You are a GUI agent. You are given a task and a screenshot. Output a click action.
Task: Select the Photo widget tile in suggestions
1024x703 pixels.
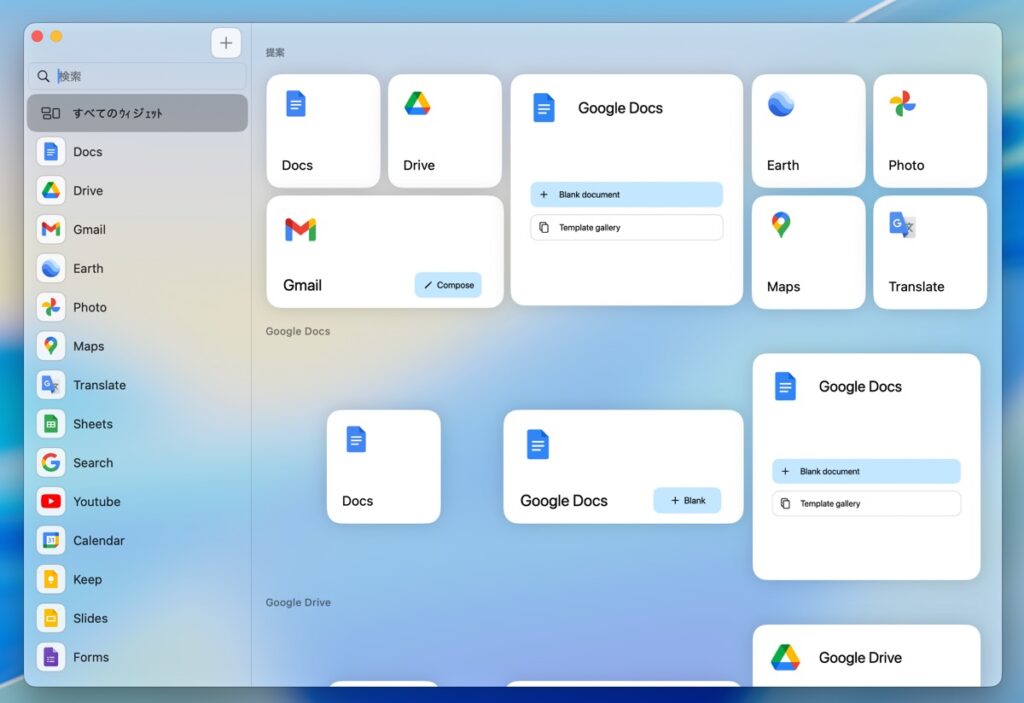point(930,131)
